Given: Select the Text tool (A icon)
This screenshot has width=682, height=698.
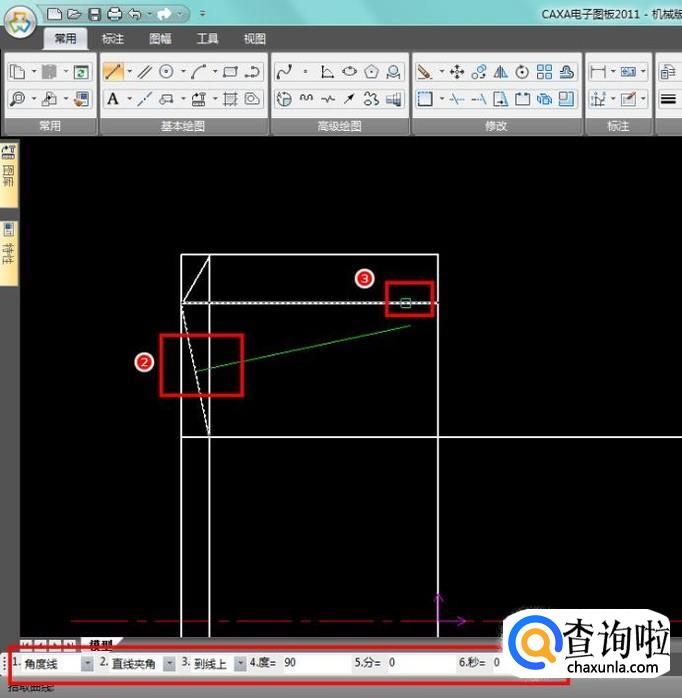Looking at the screenshot, I should [x=113, y=99].
